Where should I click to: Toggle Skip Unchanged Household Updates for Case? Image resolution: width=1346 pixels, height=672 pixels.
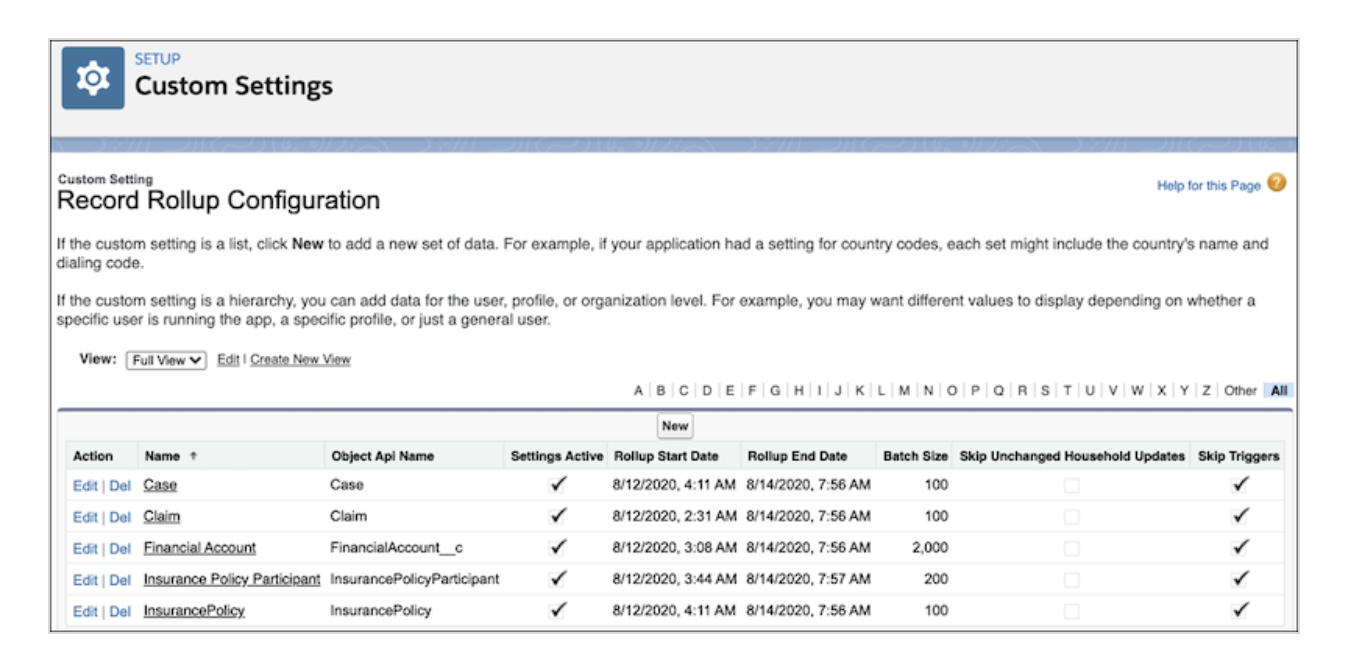(1071, 485)
